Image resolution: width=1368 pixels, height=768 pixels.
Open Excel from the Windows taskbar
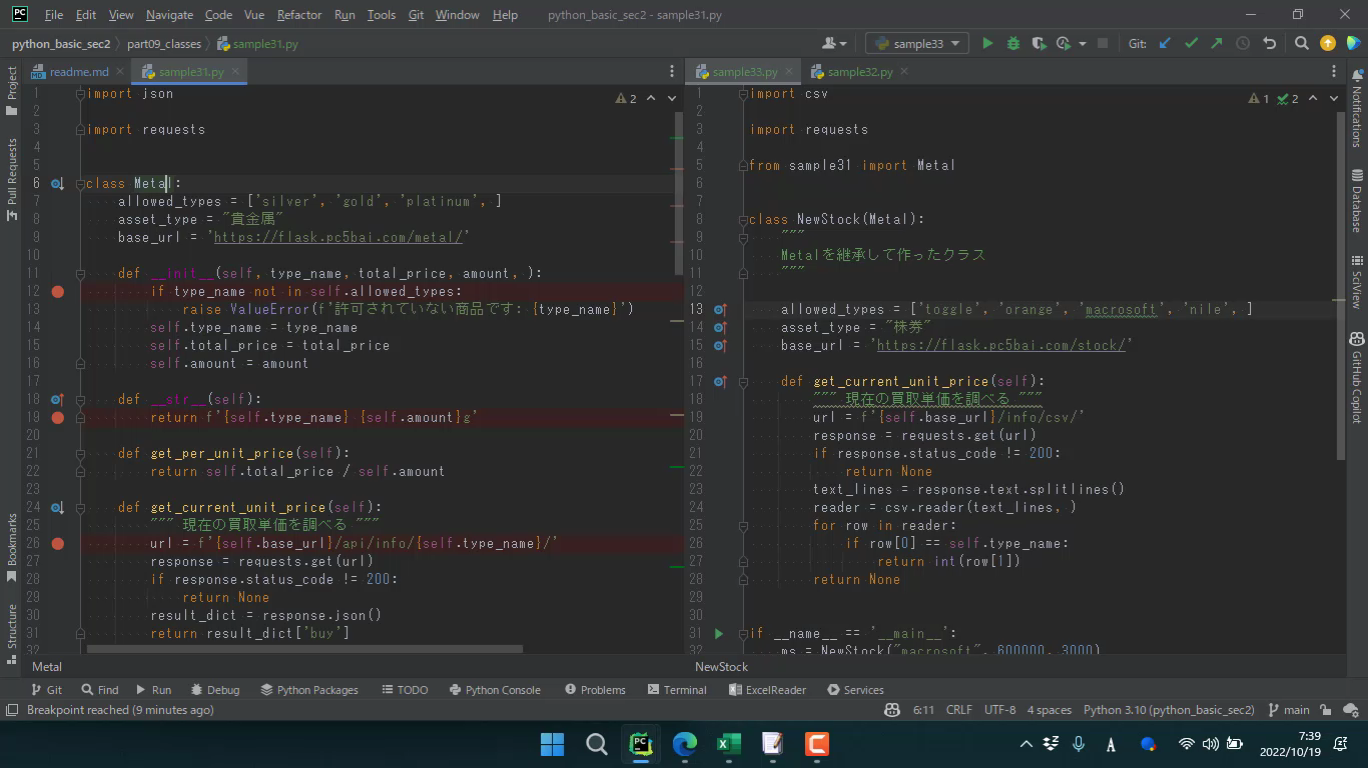(x=728, y=744)
